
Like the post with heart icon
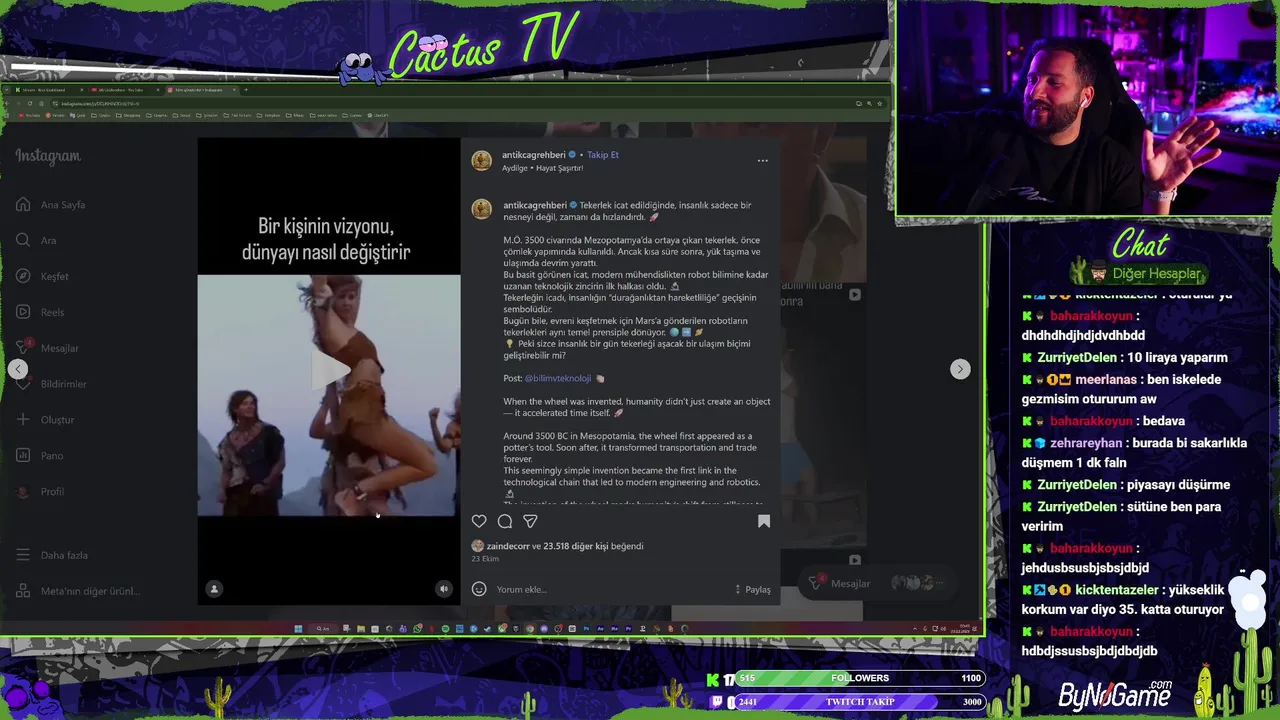tap(479, 521)
